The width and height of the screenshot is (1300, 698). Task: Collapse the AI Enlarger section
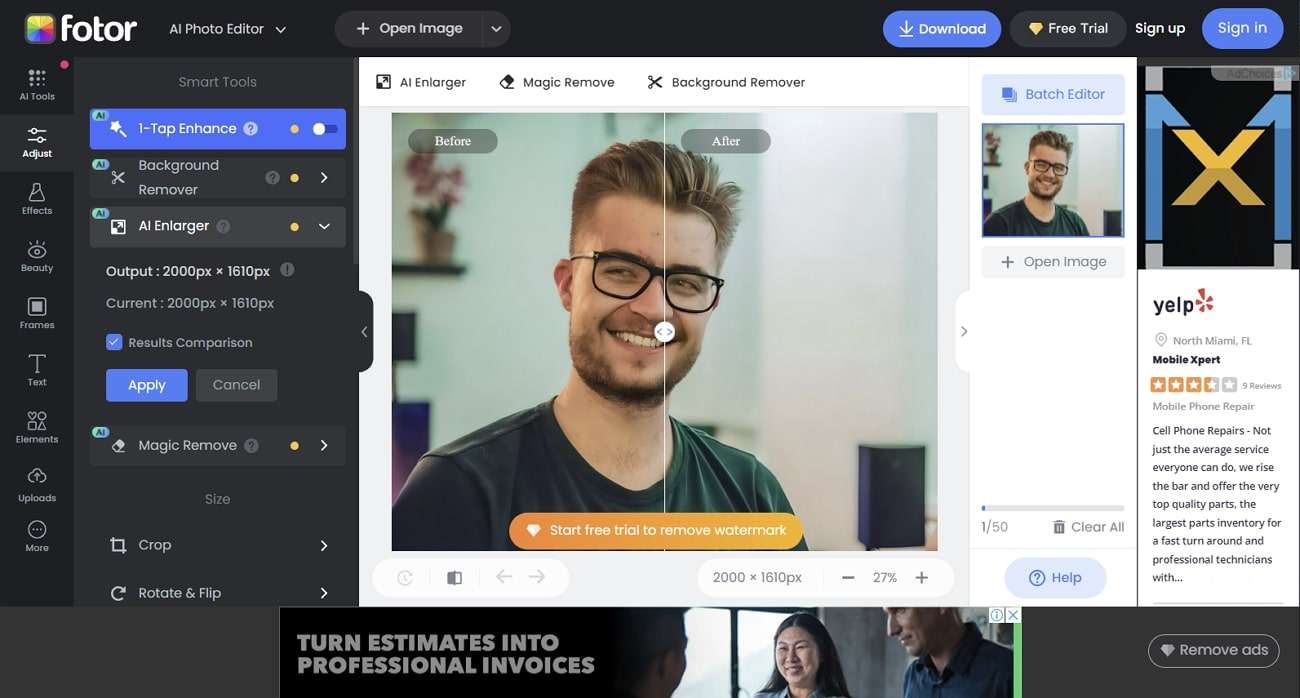tap(324, 227)
